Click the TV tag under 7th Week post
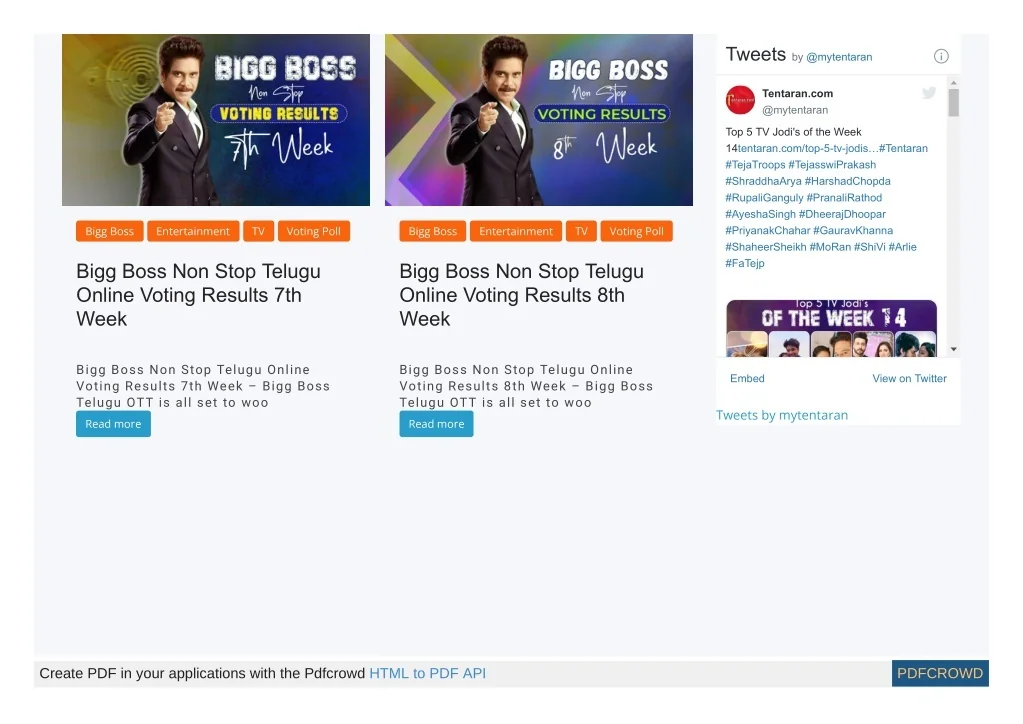 (258, 231)
